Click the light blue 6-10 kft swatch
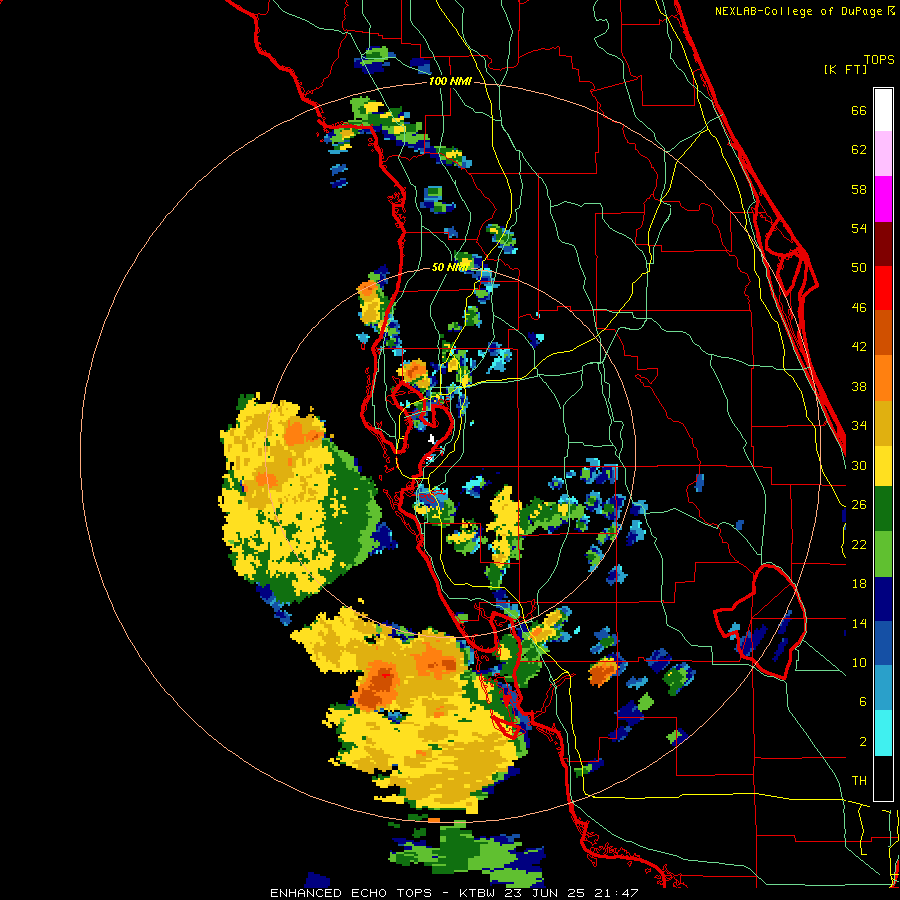The image size is (900, 900). tap(883, 688)
